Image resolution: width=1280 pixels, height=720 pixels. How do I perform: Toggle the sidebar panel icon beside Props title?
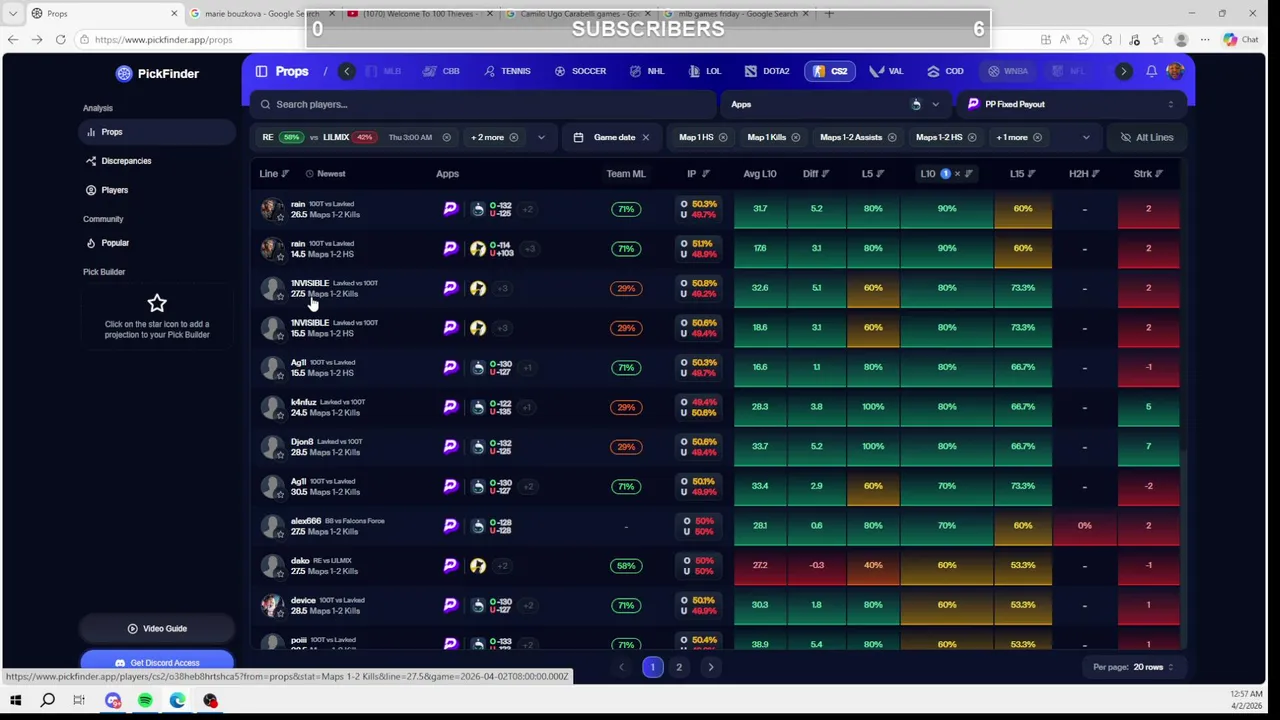click(x=261, y=71)
